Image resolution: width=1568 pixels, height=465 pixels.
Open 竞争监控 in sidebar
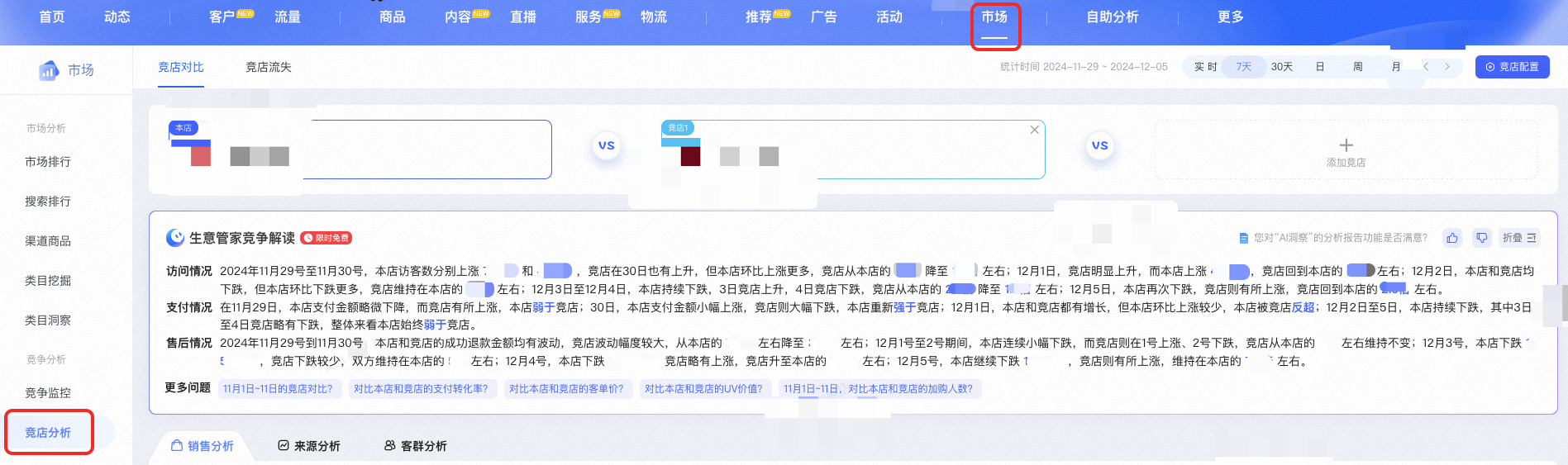48,393
